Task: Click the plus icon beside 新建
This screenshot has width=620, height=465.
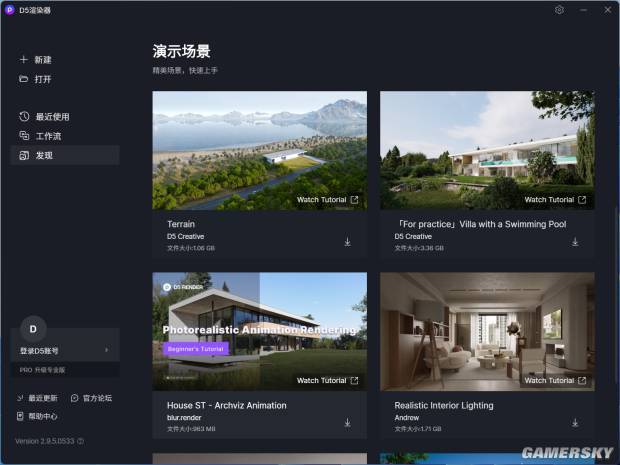Action: [x=23, y=60]
